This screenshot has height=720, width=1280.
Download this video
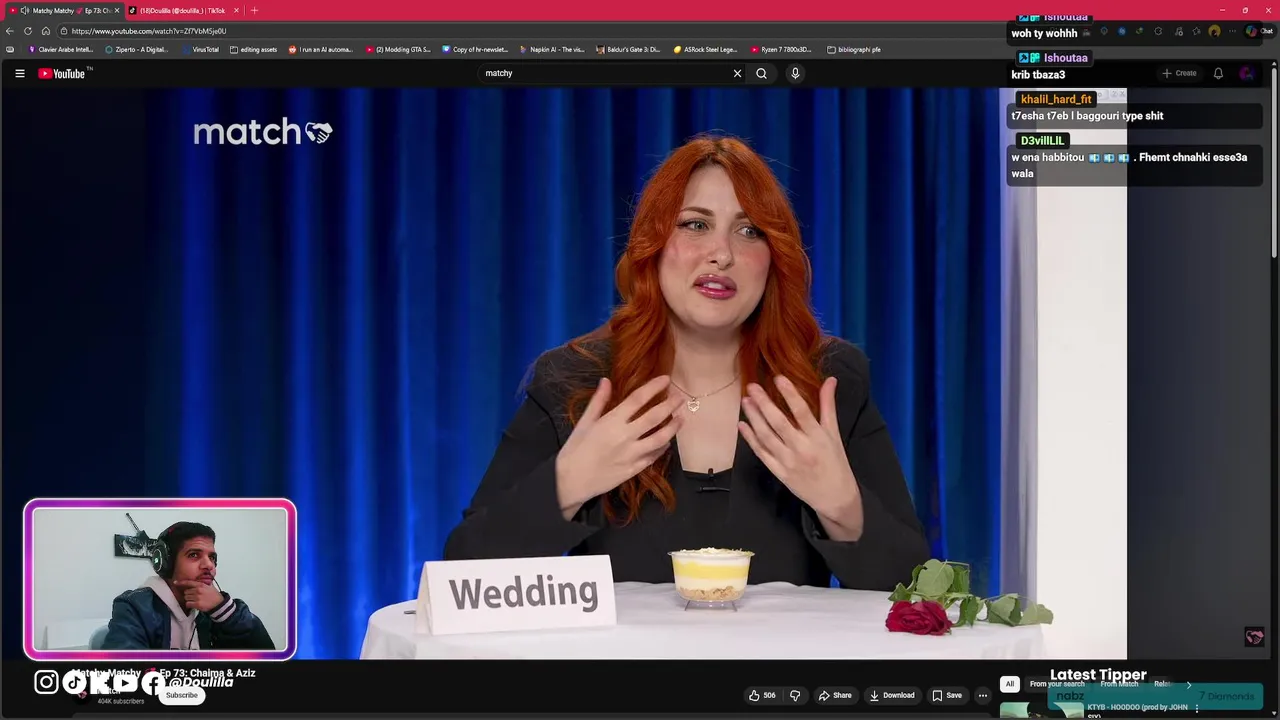tap(892, 695)
